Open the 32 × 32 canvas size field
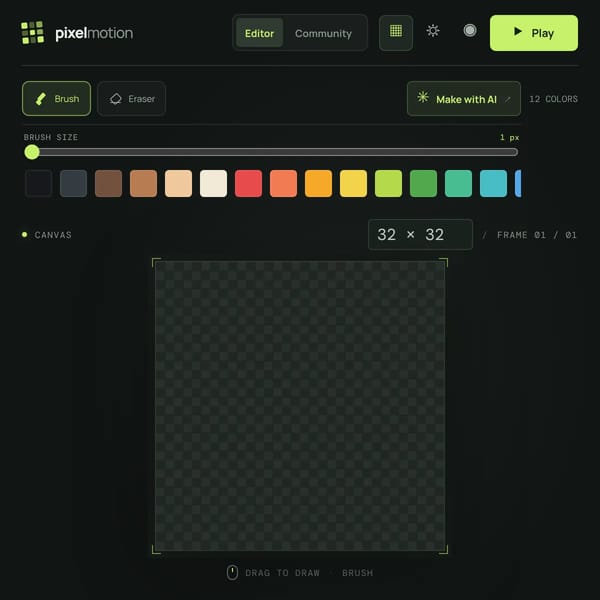Viewport: 600px width, 600px height. coord(420,235)
